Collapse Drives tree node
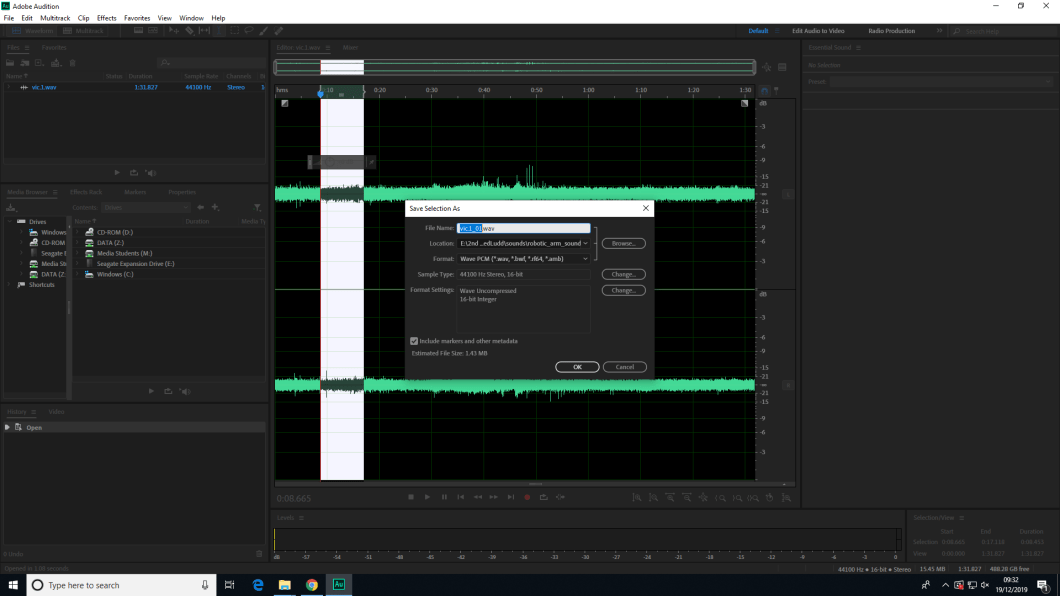This screenshot has height=596, width=1060. click(x=9, y=222)
